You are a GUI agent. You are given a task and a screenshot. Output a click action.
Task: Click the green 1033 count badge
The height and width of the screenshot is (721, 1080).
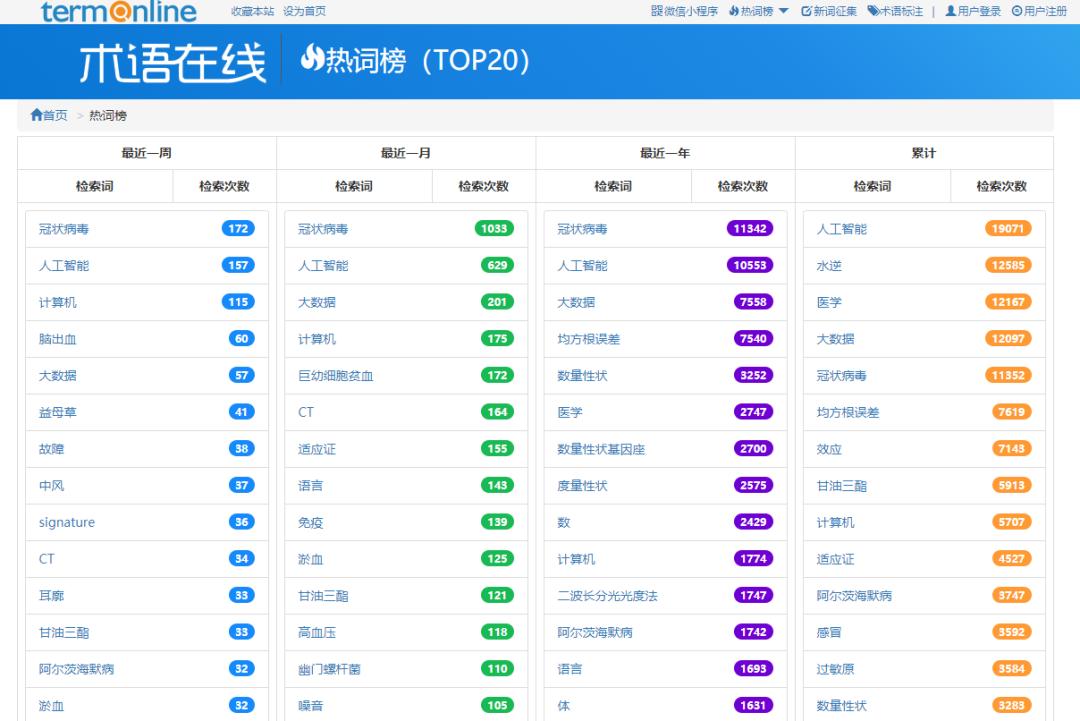point(494,228)
